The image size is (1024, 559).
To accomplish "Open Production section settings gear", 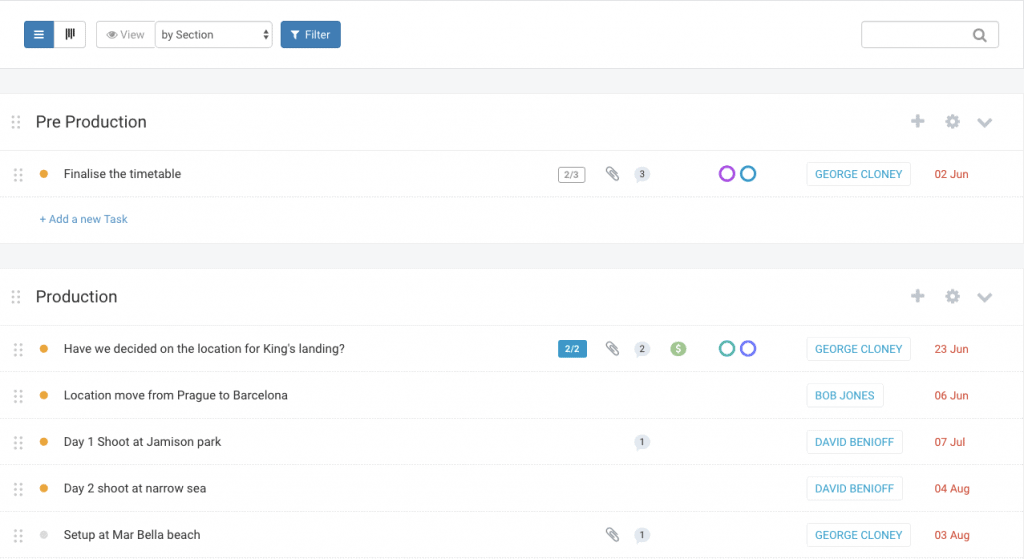I will pos(952,296).
